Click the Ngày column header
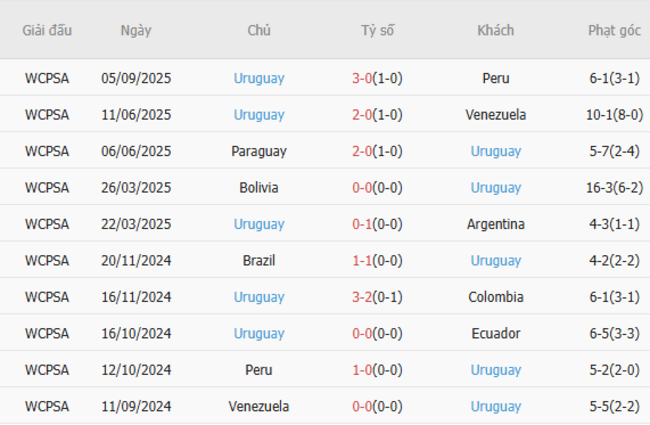This screenshot has width=650, height=425. (136, 30)
